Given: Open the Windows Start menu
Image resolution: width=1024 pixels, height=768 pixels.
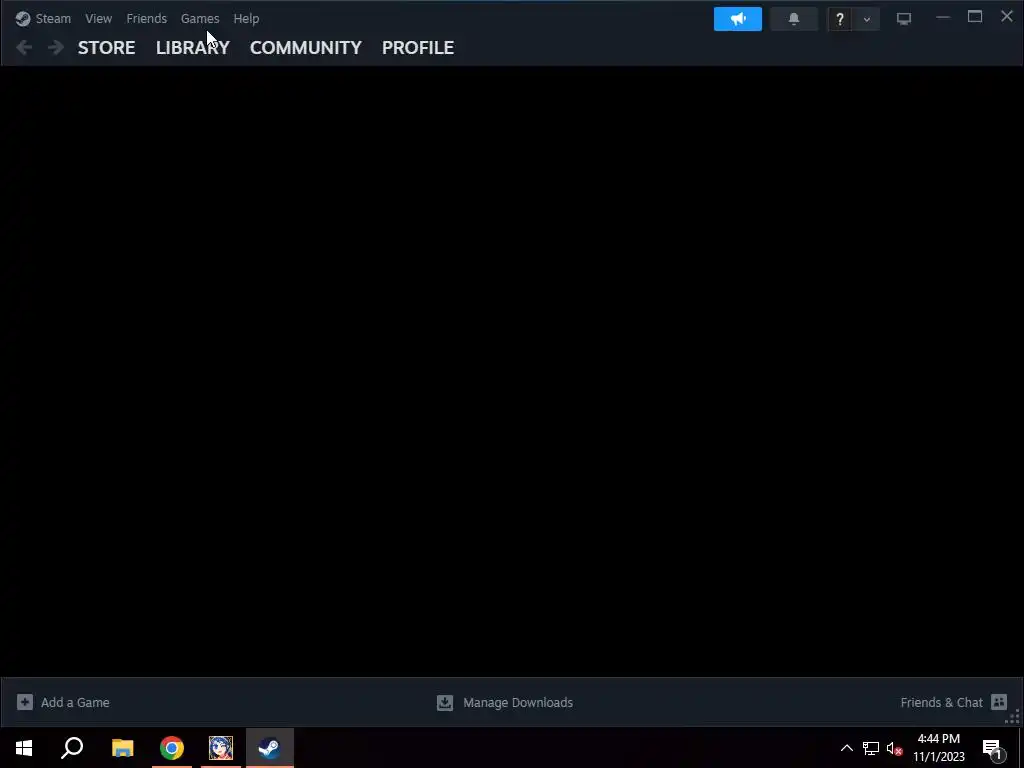Looking at the screenshot, I should click(x=24, y=748).
